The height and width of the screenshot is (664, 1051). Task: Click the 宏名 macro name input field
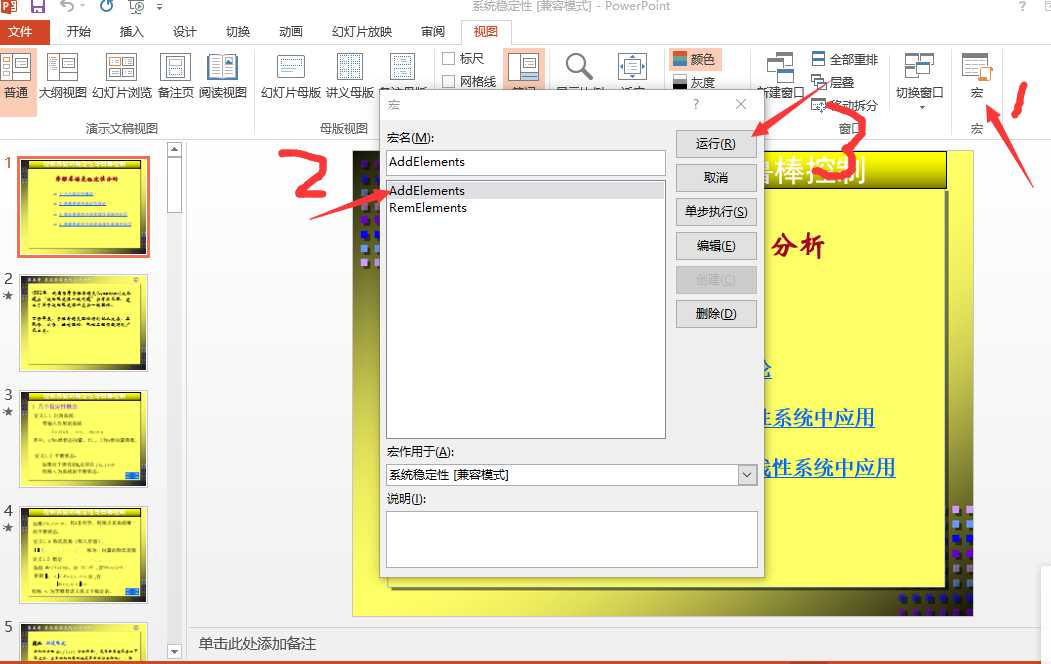tap(526, 162)
